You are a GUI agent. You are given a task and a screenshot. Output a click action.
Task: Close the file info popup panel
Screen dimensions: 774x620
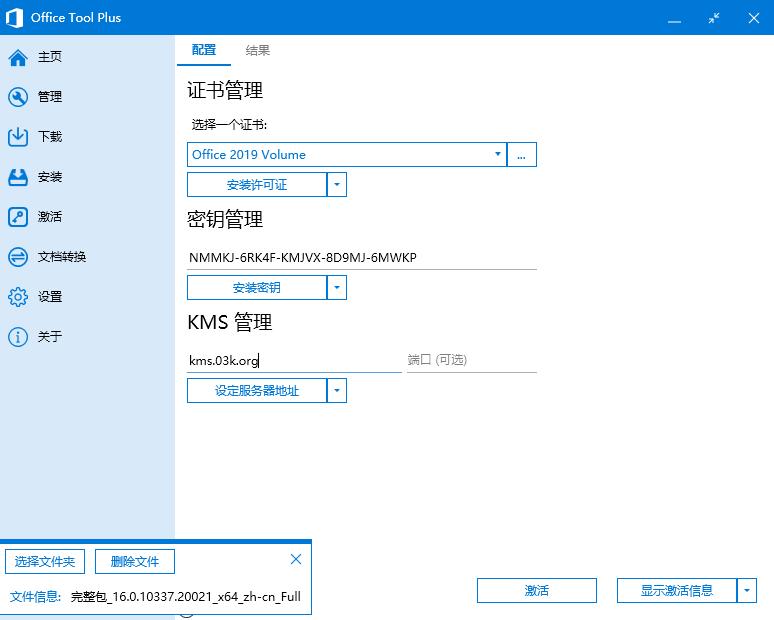pyautogui.click(x=296, y=559)
